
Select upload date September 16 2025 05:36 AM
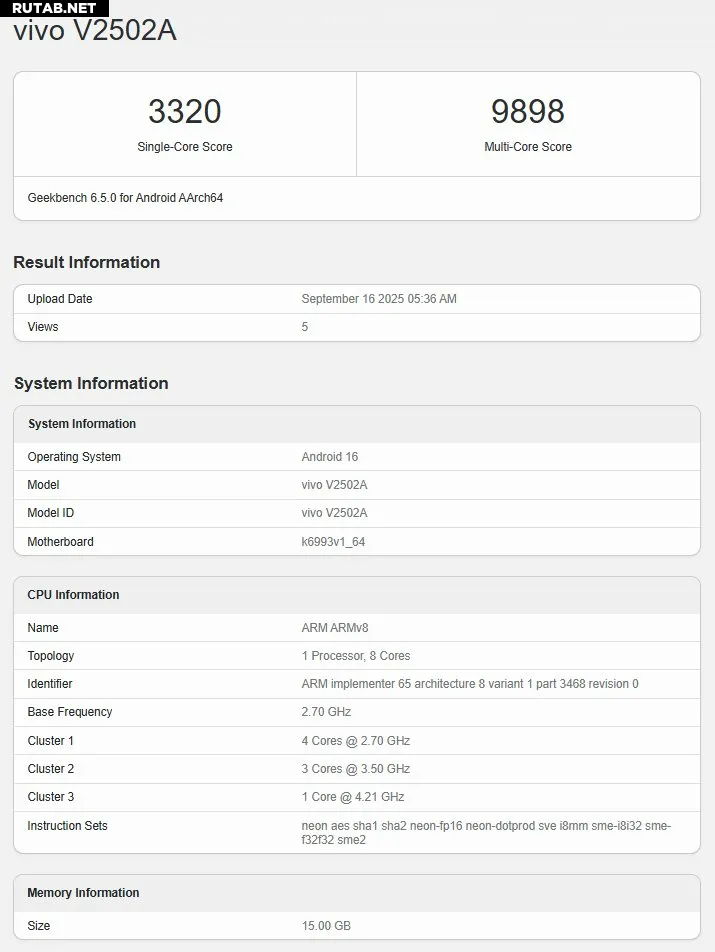379,299
